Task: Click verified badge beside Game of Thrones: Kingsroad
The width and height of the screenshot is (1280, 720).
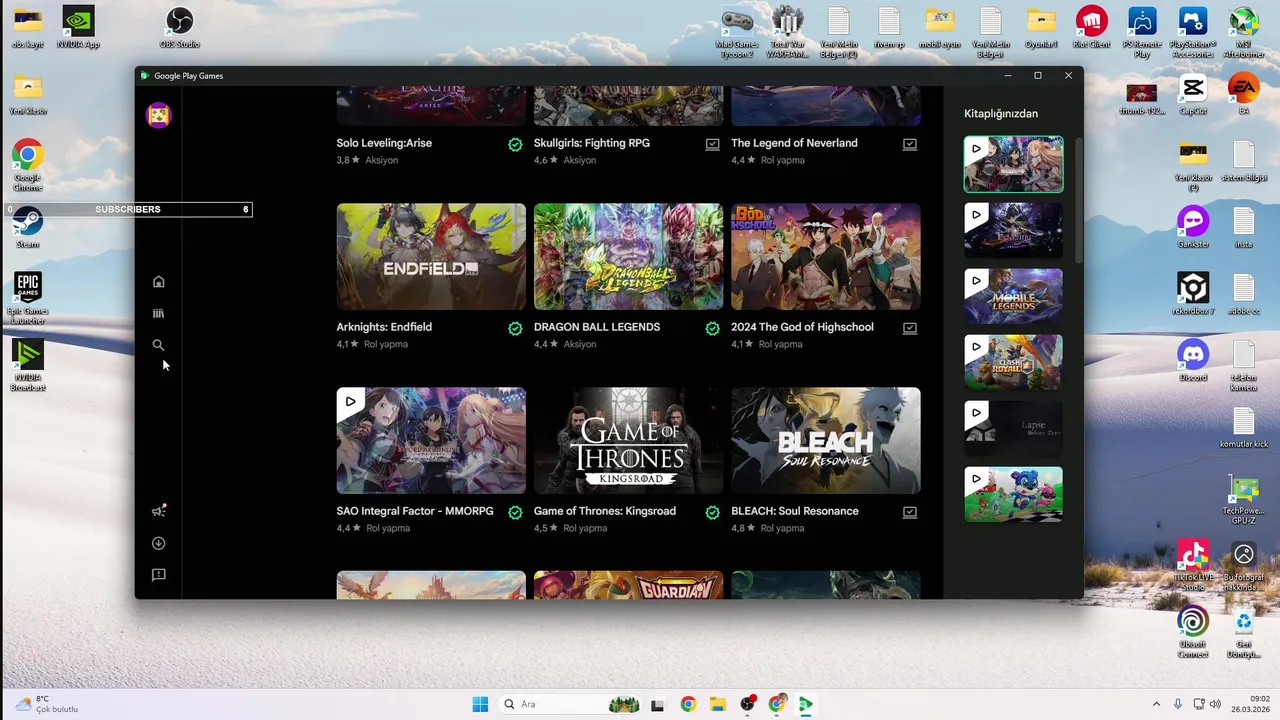Action: 712,512
